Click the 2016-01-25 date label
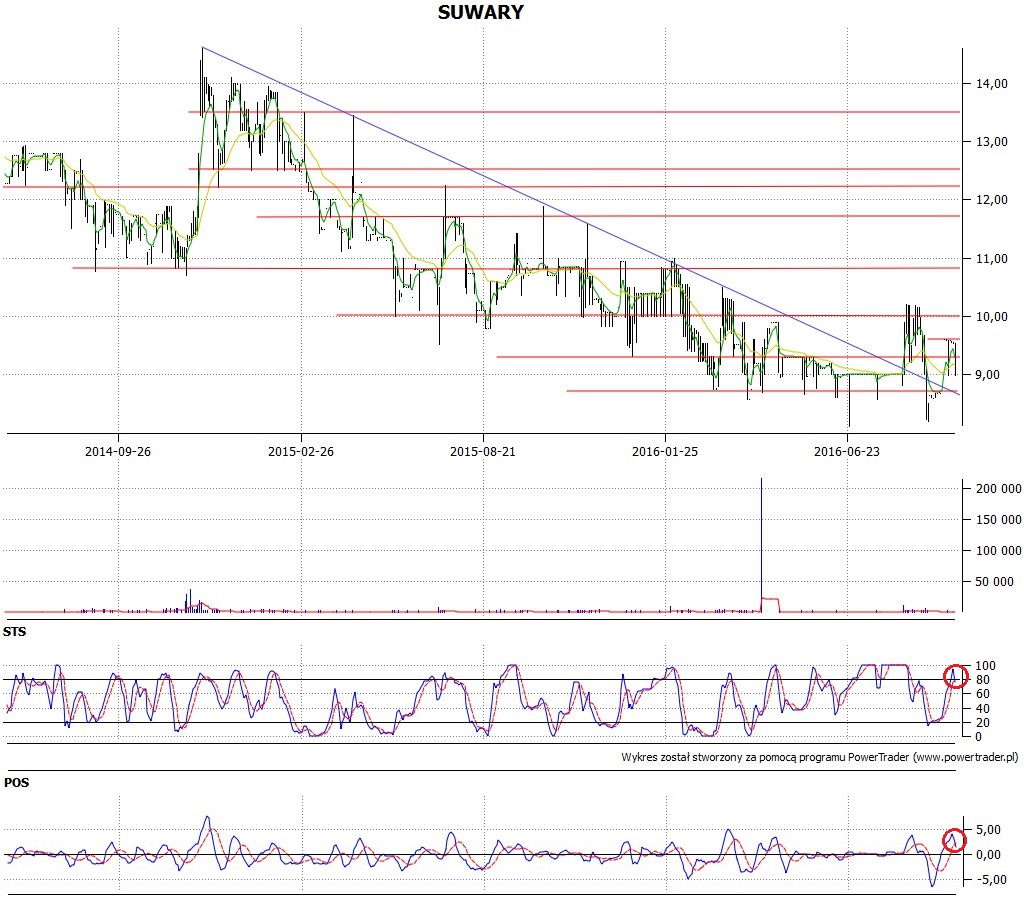1024x897 pixels. (665, 451)
